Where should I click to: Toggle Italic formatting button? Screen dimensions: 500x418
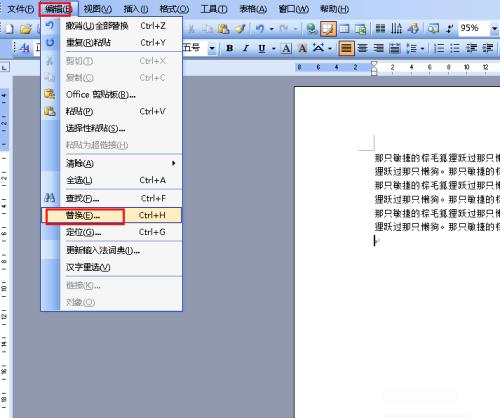[246, 49]
